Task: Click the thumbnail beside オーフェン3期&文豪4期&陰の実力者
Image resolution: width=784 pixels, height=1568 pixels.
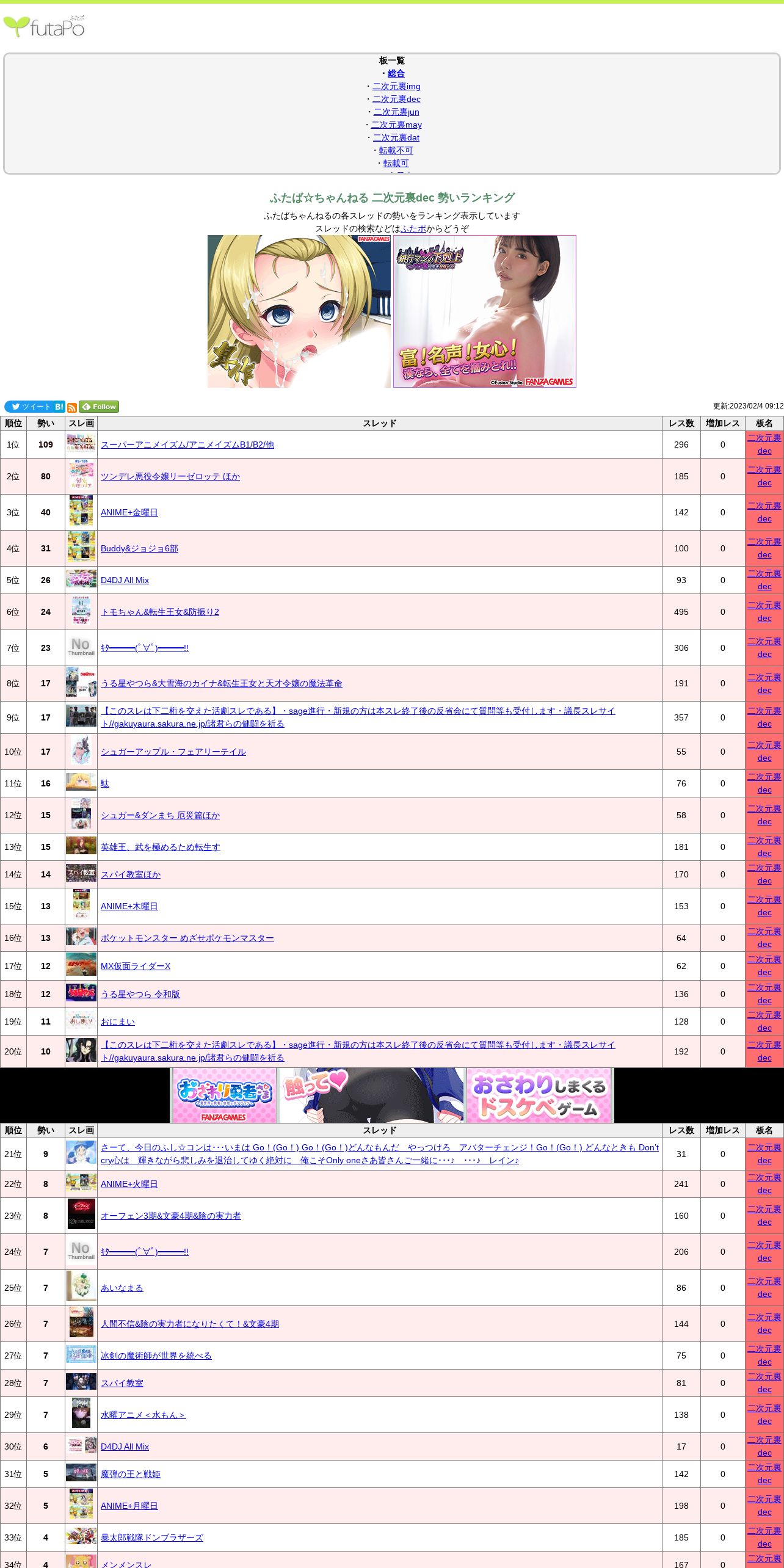Action: click(x=81, y=1214)
